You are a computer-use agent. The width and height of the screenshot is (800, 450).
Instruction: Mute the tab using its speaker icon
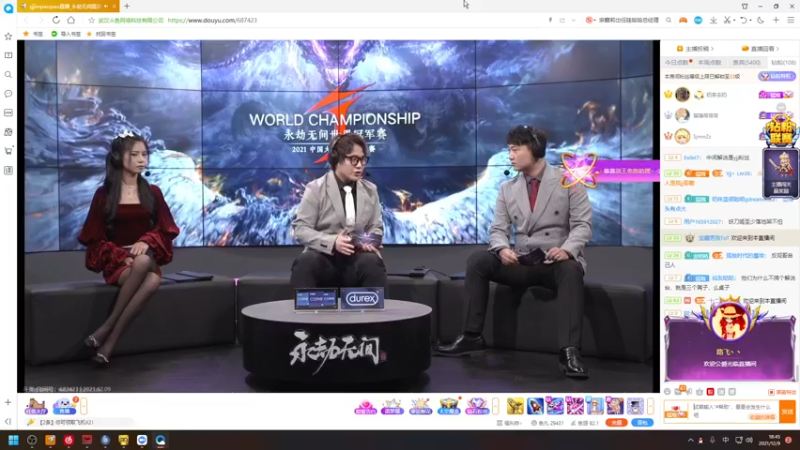click(106, 6)
